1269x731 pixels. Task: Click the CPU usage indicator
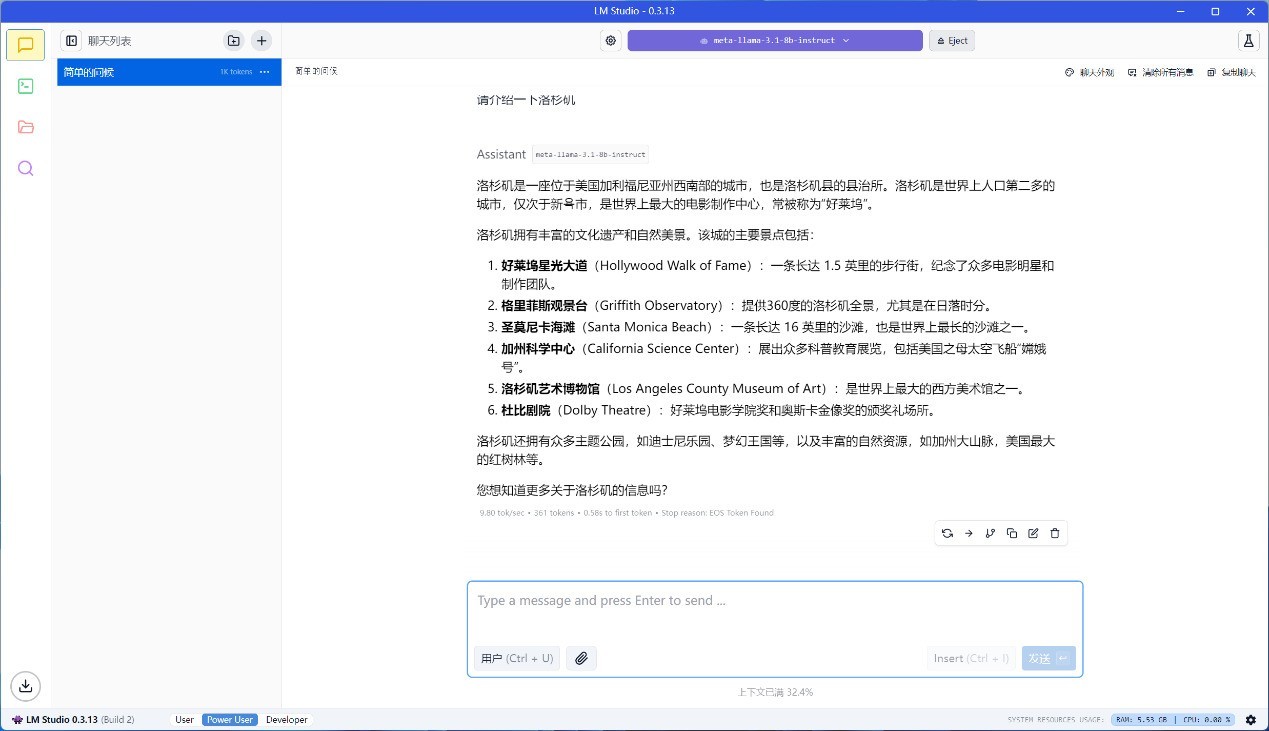(1207, 720)
